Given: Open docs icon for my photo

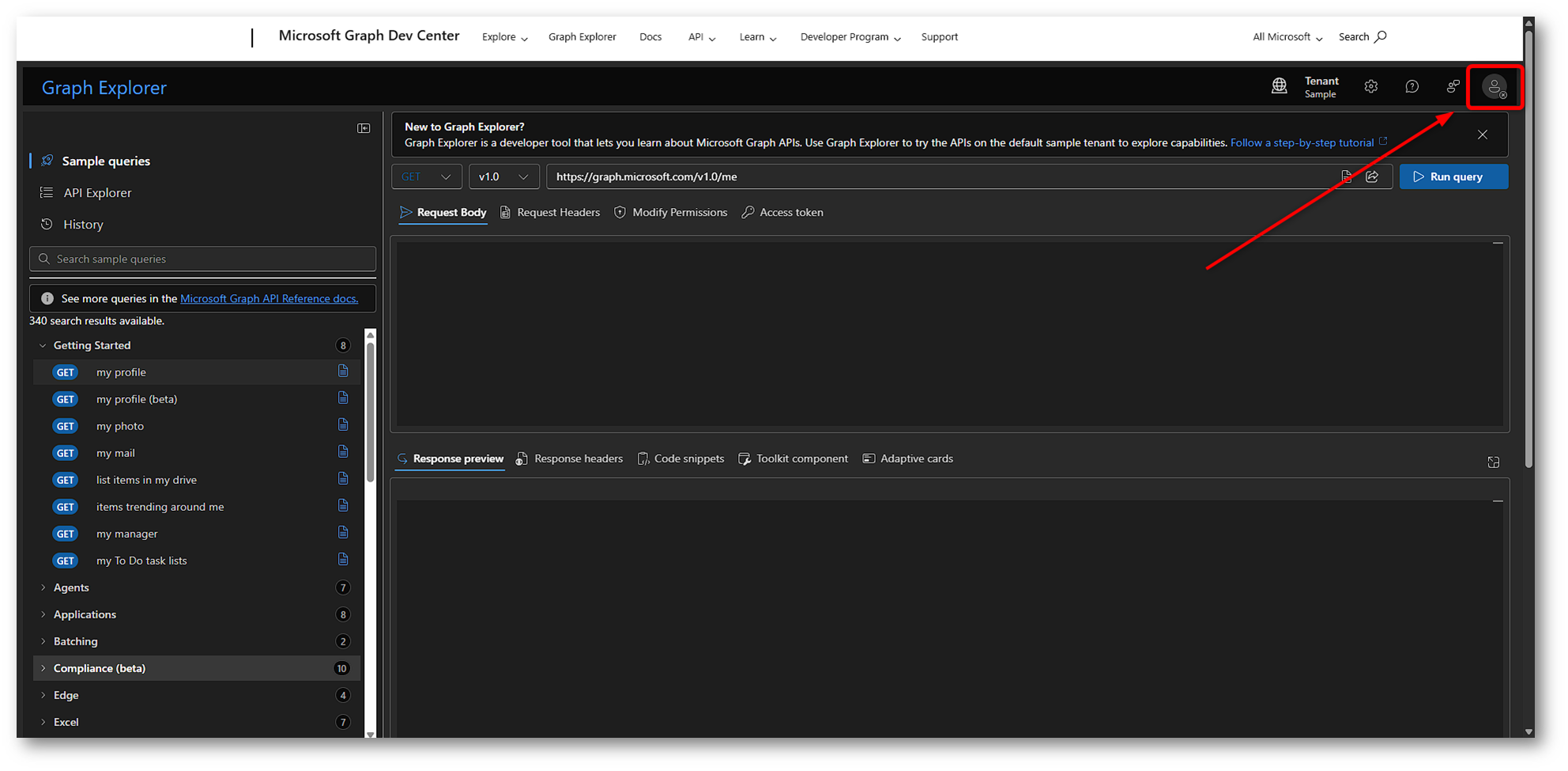Looking at the screenshot, I should pos(343,425).
